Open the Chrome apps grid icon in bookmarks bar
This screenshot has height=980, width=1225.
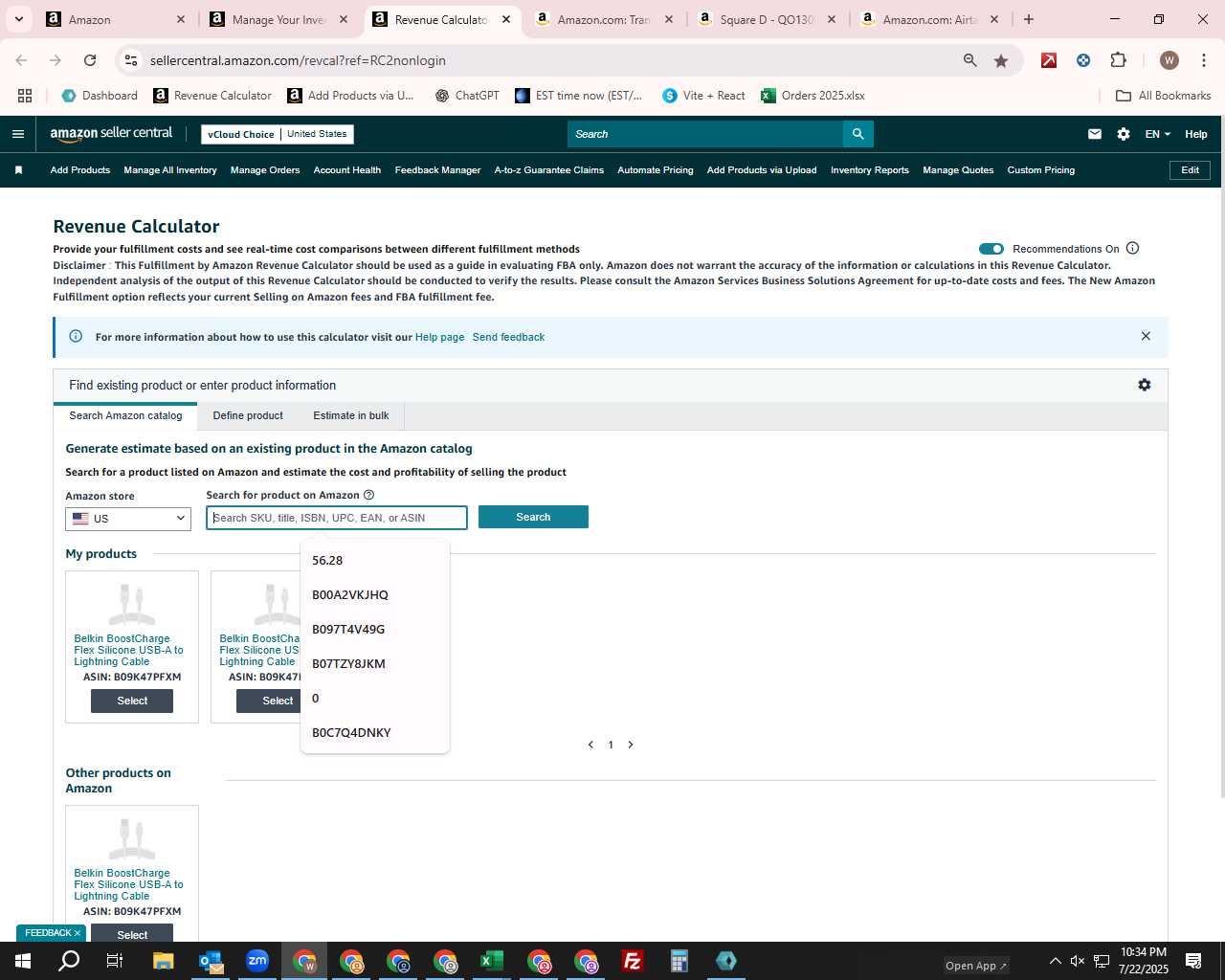click(25, 96)
